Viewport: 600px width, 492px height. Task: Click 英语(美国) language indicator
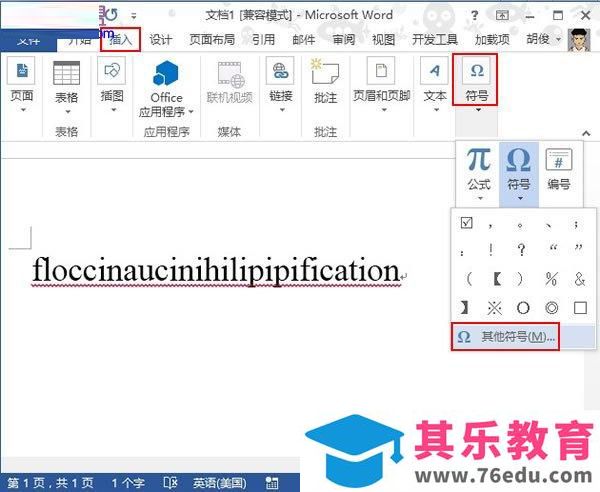coord(220,482)
